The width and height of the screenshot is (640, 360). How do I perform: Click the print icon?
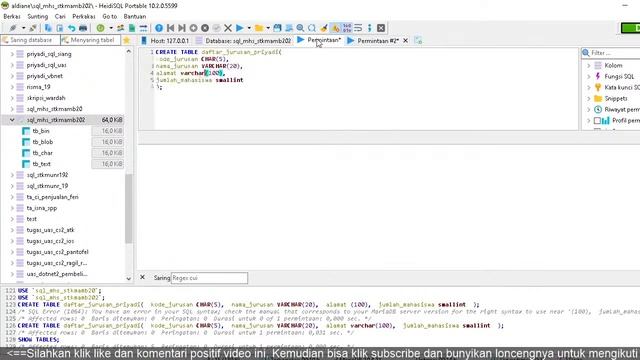[x=83, y=28]
